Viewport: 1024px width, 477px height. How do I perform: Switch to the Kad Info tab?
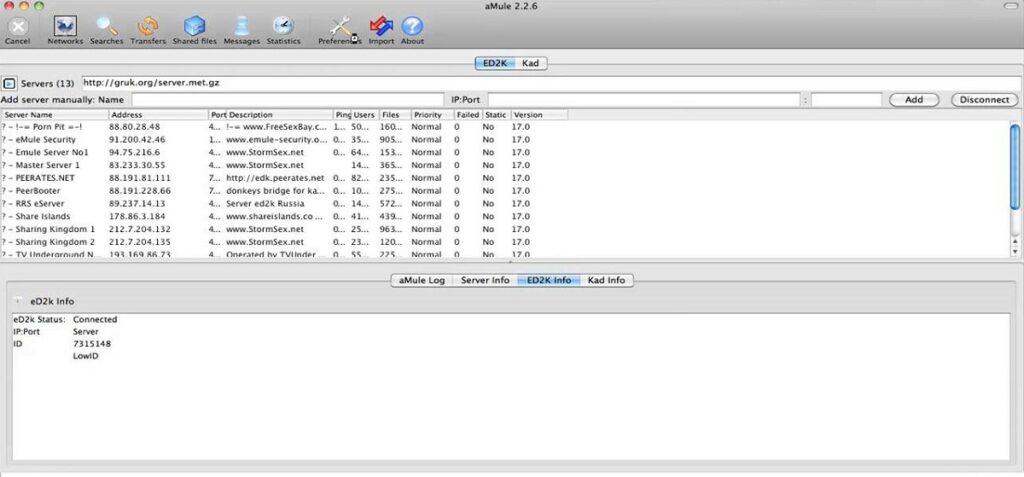click(607, 280)
